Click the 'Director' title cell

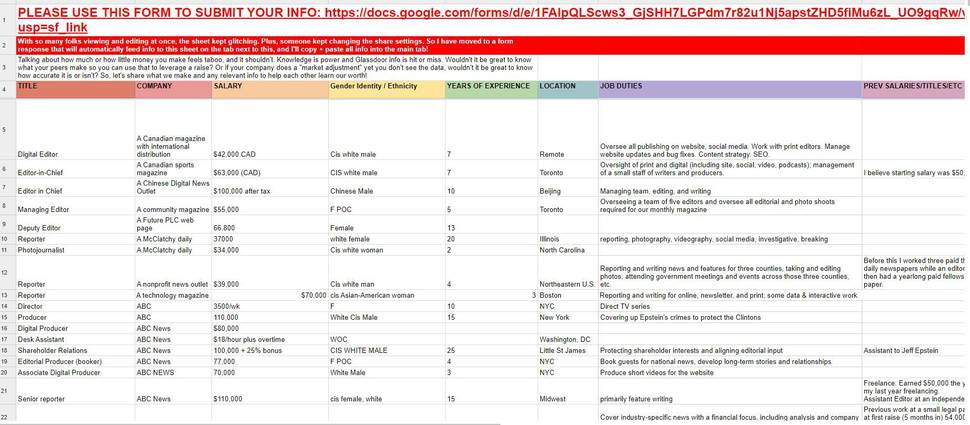coord(75,306)
